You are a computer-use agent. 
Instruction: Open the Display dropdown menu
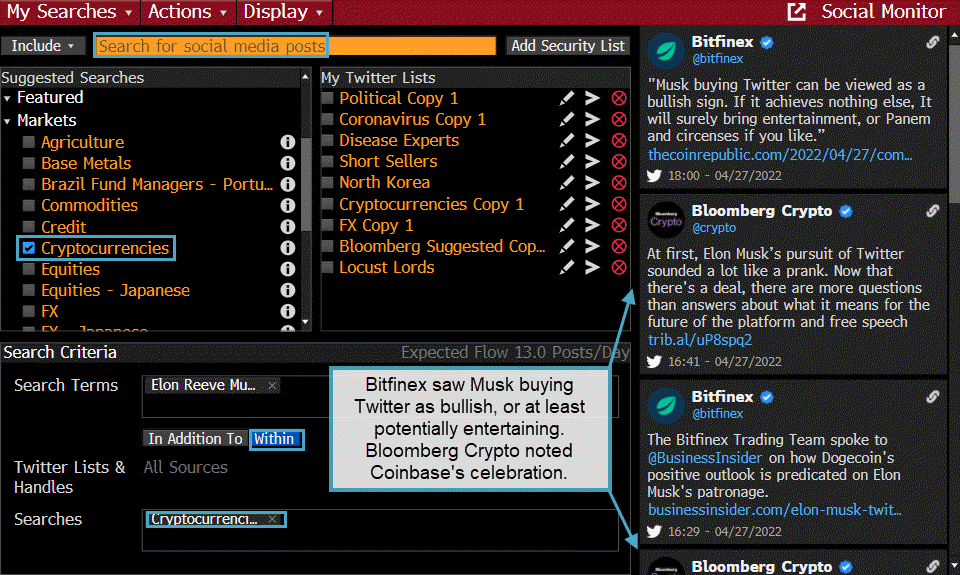(283, 12)
